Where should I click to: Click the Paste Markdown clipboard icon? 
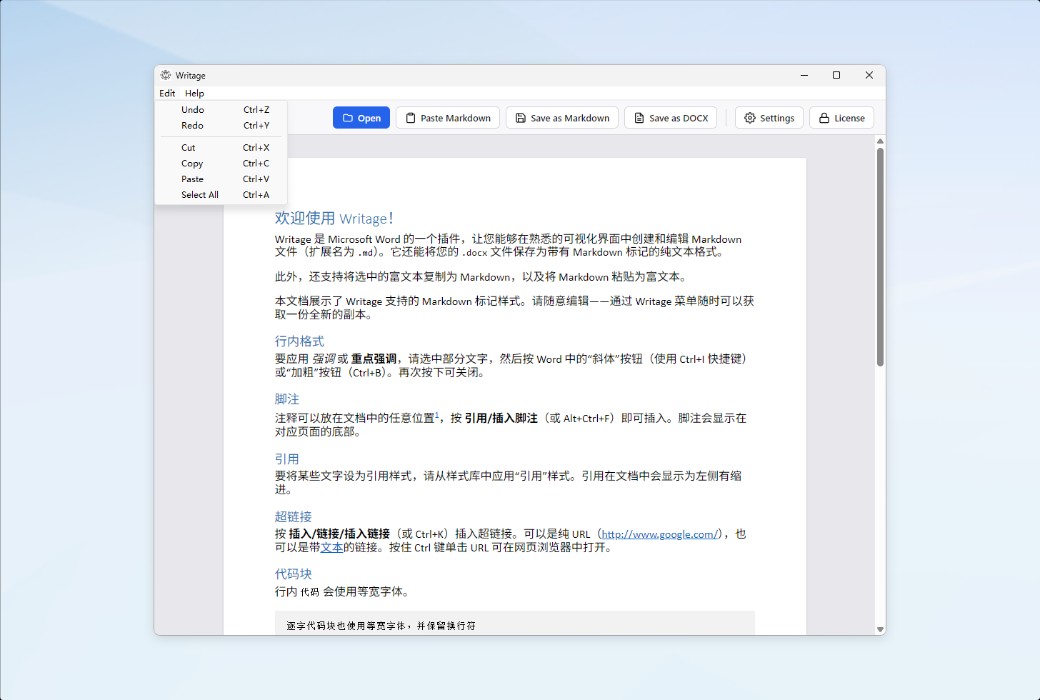(408, 117)
